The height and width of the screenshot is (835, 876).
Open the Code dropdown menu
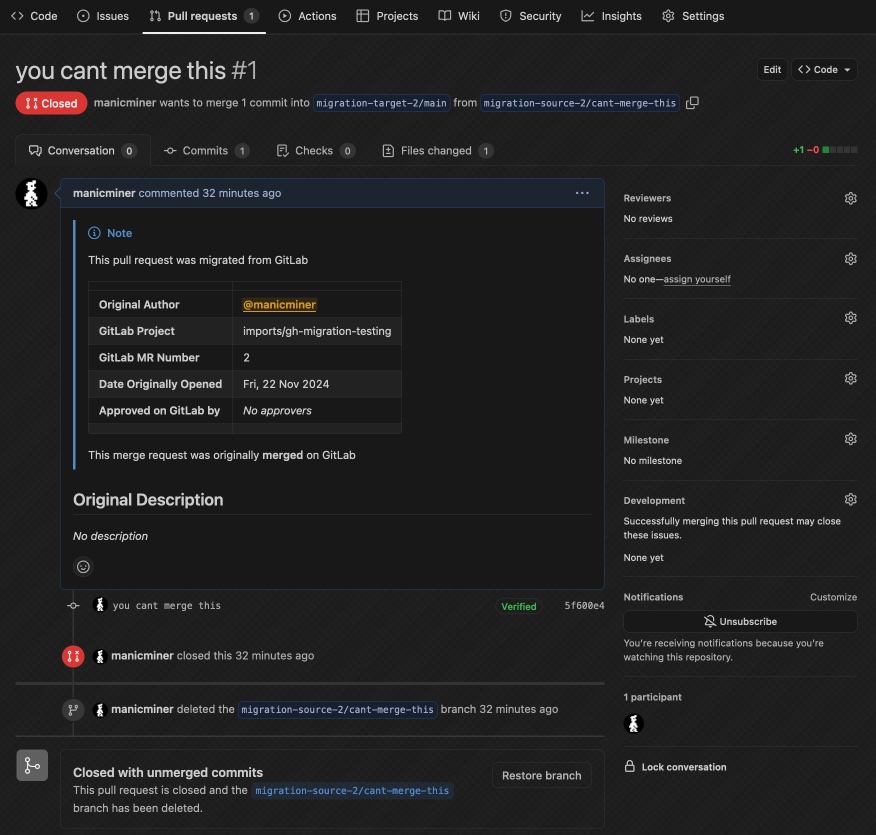coord(822,70)
